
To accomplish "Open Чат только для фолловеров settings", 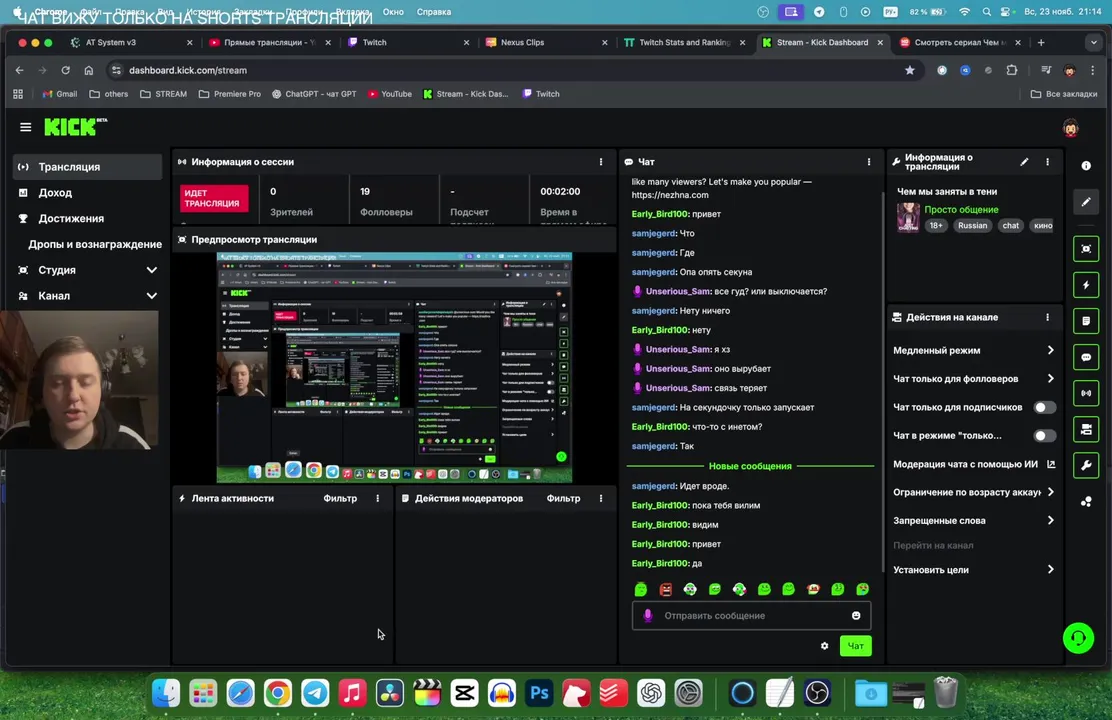I will 974,379.
